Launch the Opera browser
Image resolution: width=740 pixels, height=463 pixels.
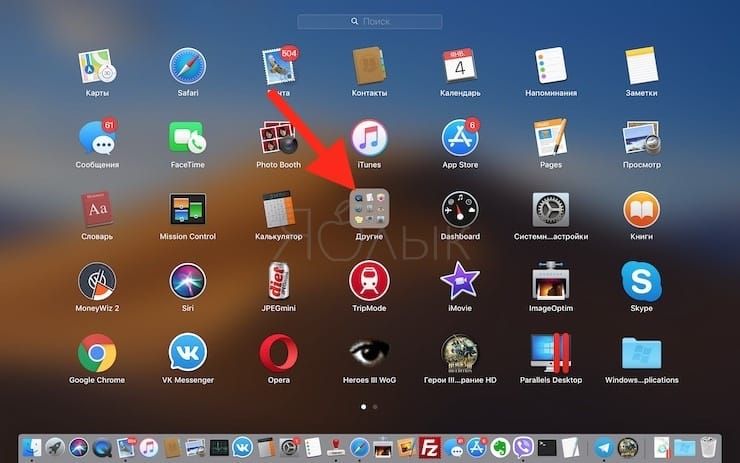(278, 353)
